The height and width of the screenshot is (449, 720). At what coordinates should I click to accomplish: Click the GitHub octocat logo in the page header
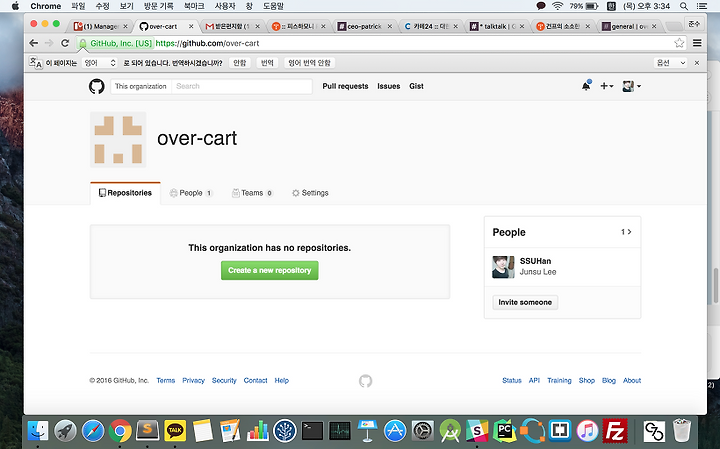[x=96, y=86]
